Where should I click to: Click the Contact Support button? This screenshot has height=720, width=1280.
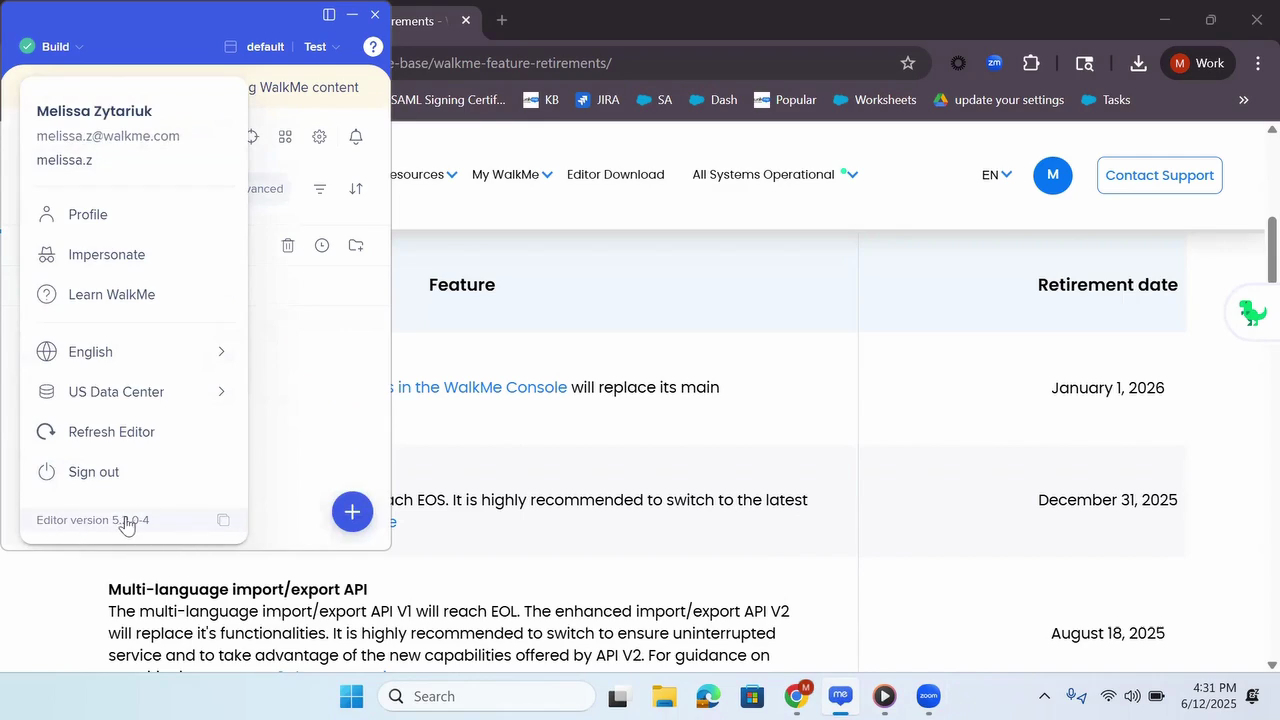[x=1159, y=175]
